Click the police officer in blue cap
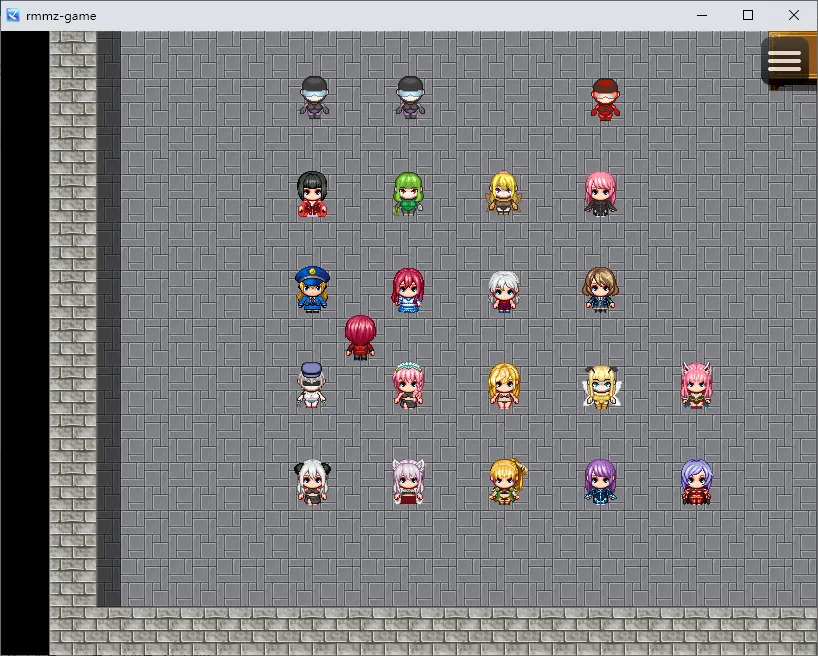818x656 pixels. 312,290
